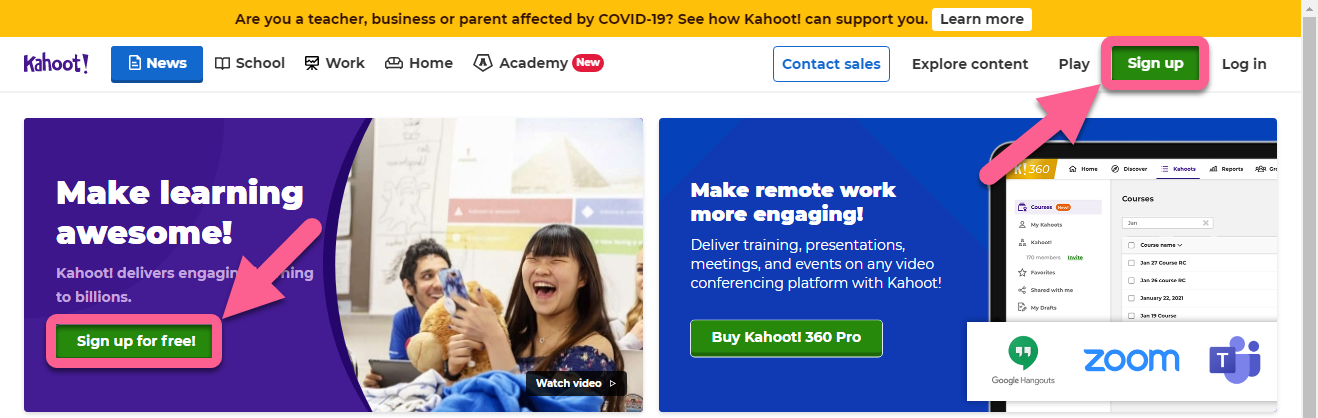1318x418 pixels.
Task: Clear the Jan search field with X
Action: pos(1206,222)
